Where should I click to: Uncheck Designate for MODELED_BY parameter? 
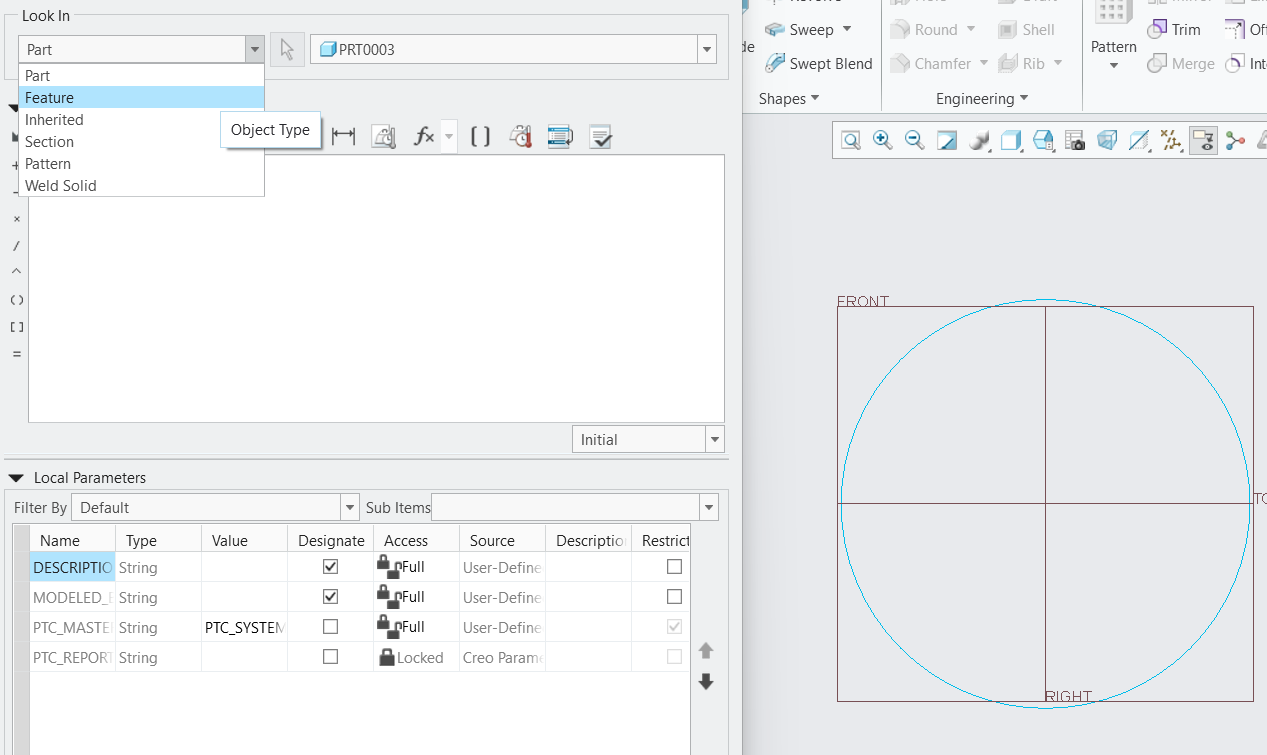tap(330, 596)
